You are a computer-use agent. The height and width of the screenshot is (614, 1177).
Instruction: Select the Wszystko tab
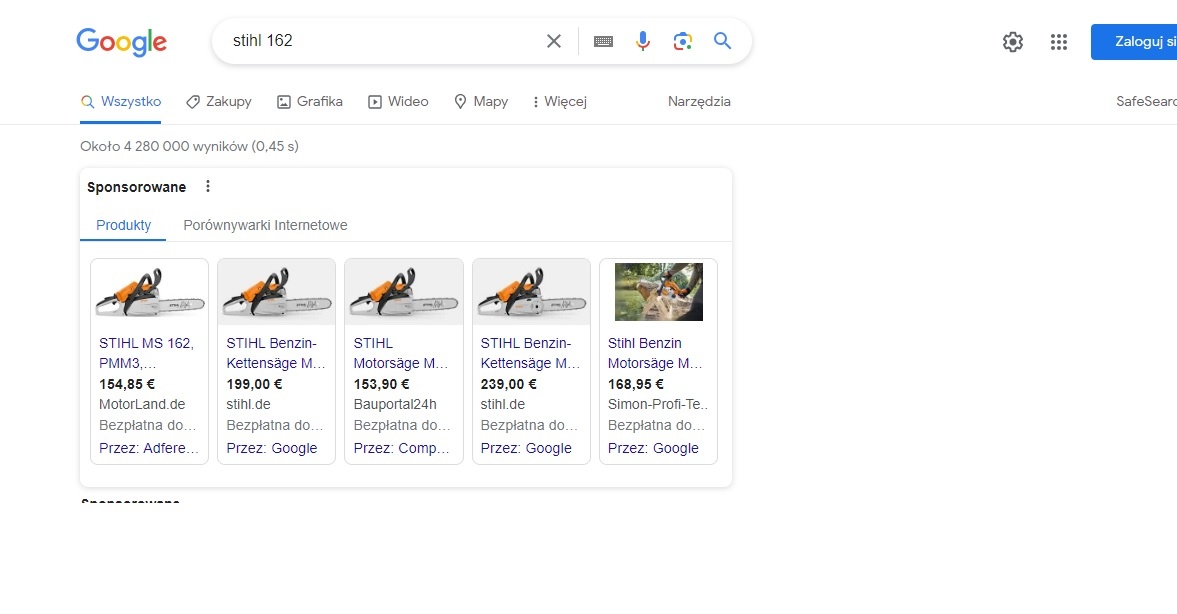121,101
